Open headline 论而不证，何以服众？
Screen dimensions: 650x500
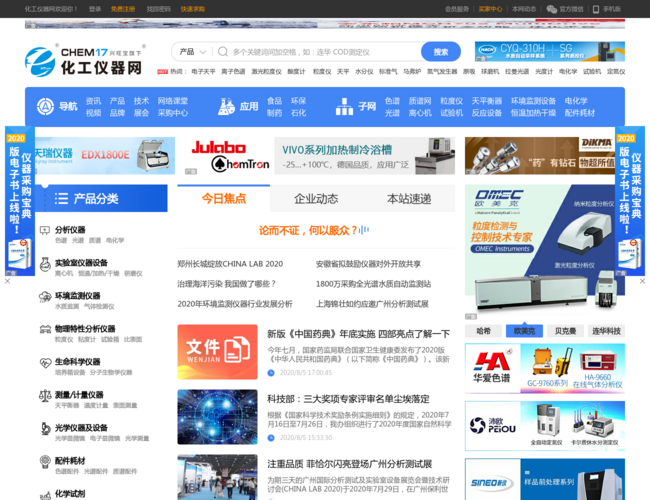pyautogui.click(x=308, y=231)
